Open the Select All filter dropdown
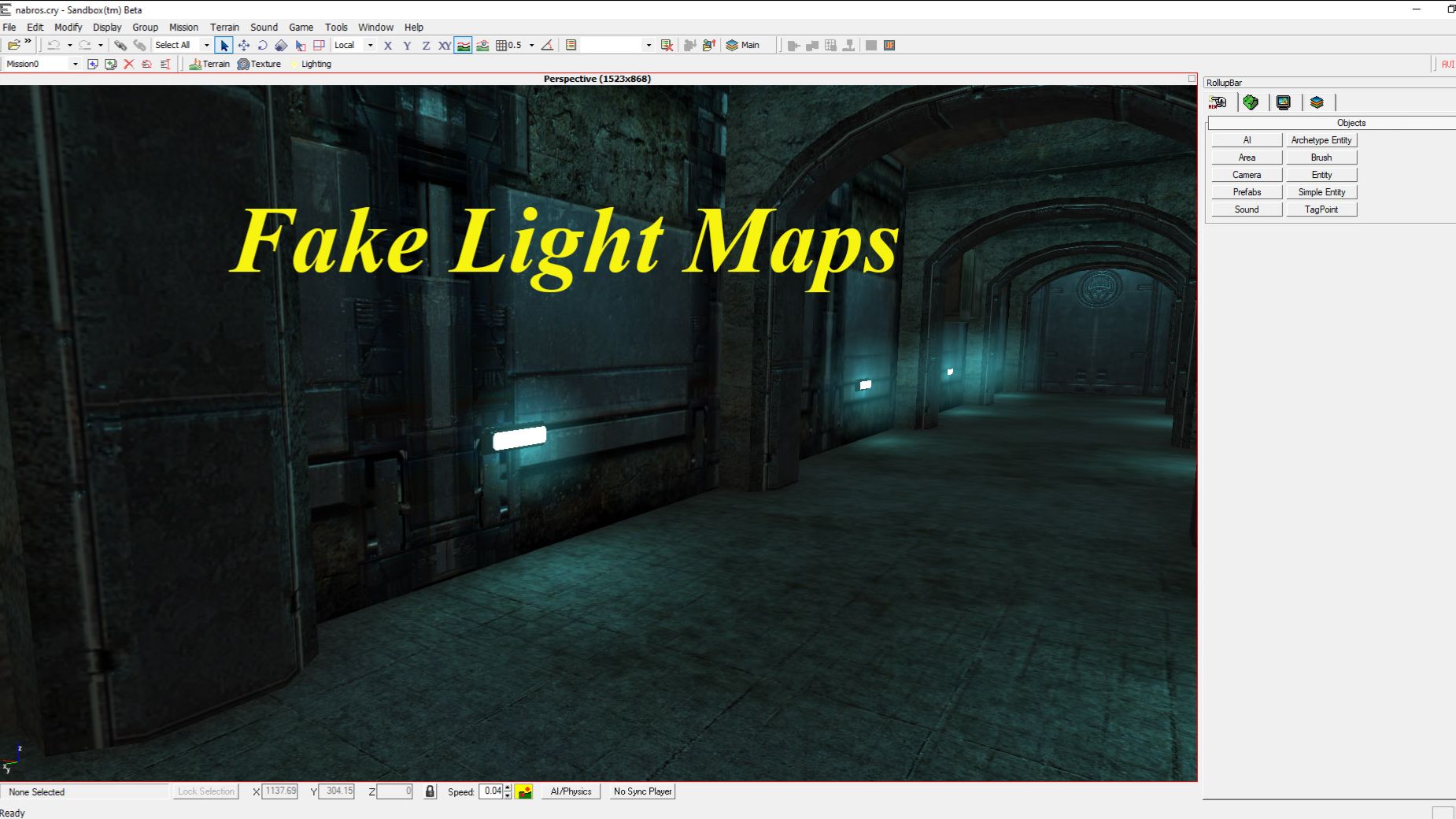The image size is (1456, 819). pyautogui.click(x=207, y=45)
